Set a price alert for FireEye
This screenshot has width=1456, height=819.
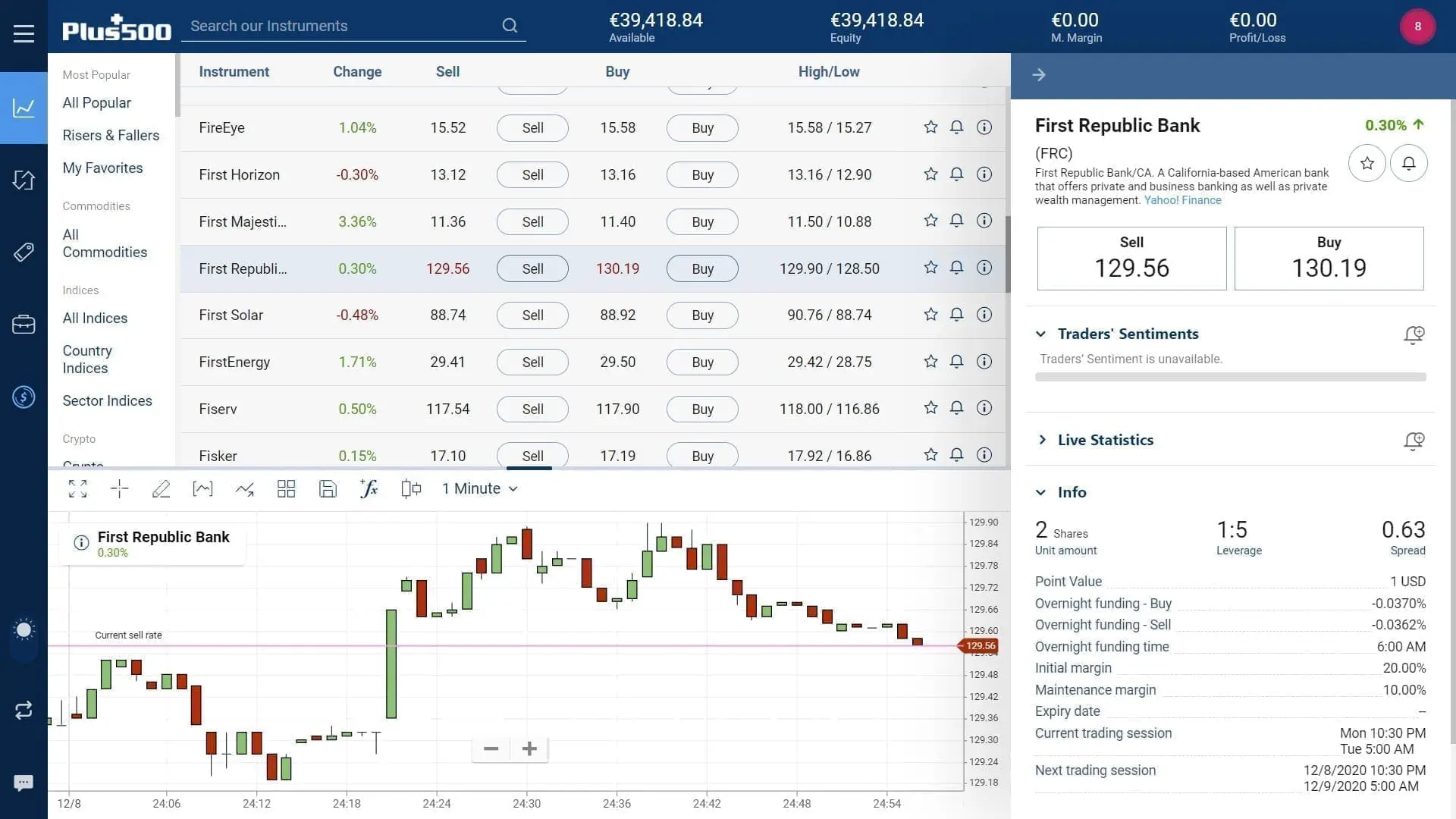[957, 127]
